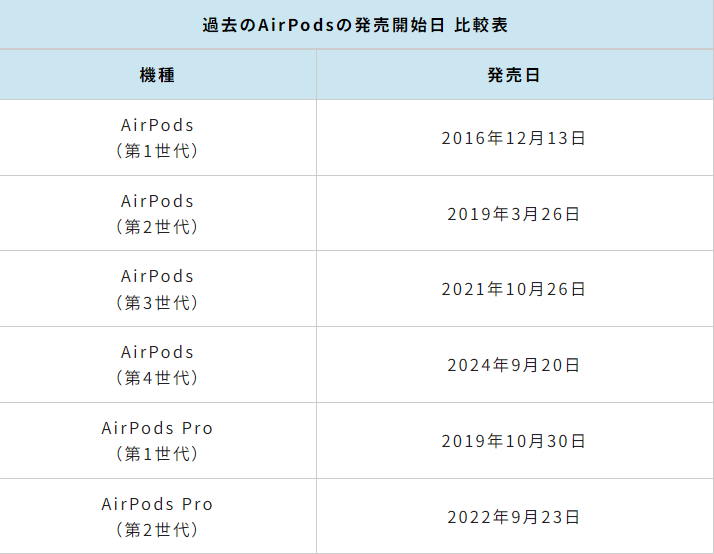Click the AirPods (第1世代) cell

158,137
